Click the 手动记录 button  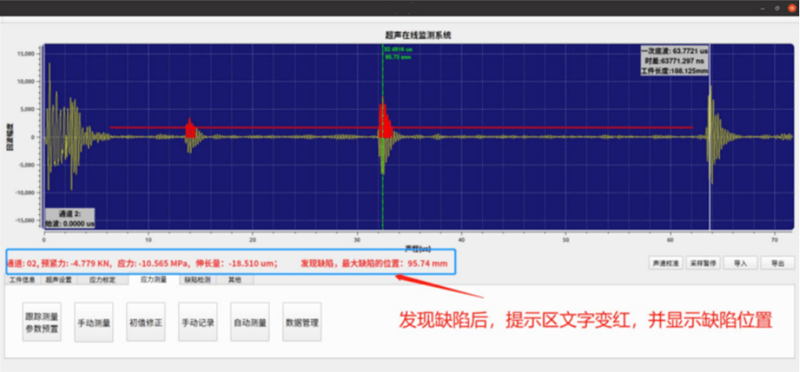click(x=198, y=322)
